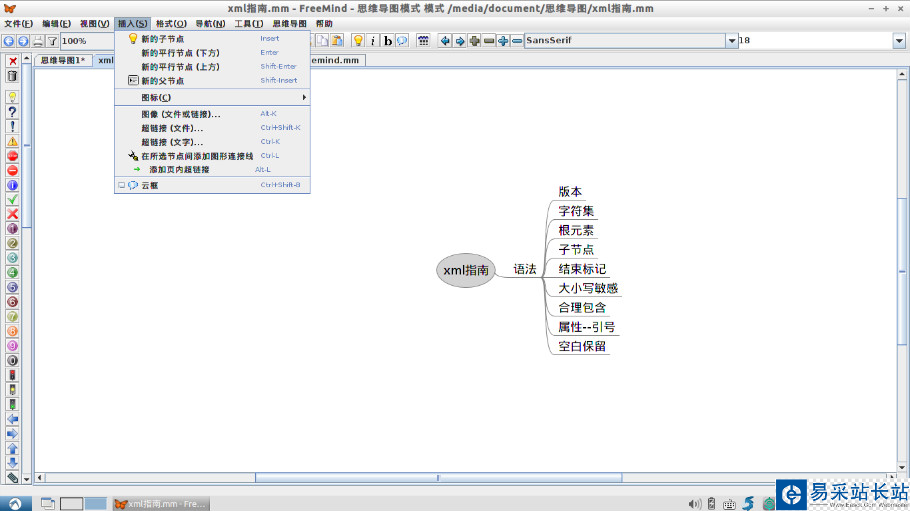This screenshot has height=511, width=910.
Task: Click the printer icon in toolbar
Action: [x=38, y=41]
